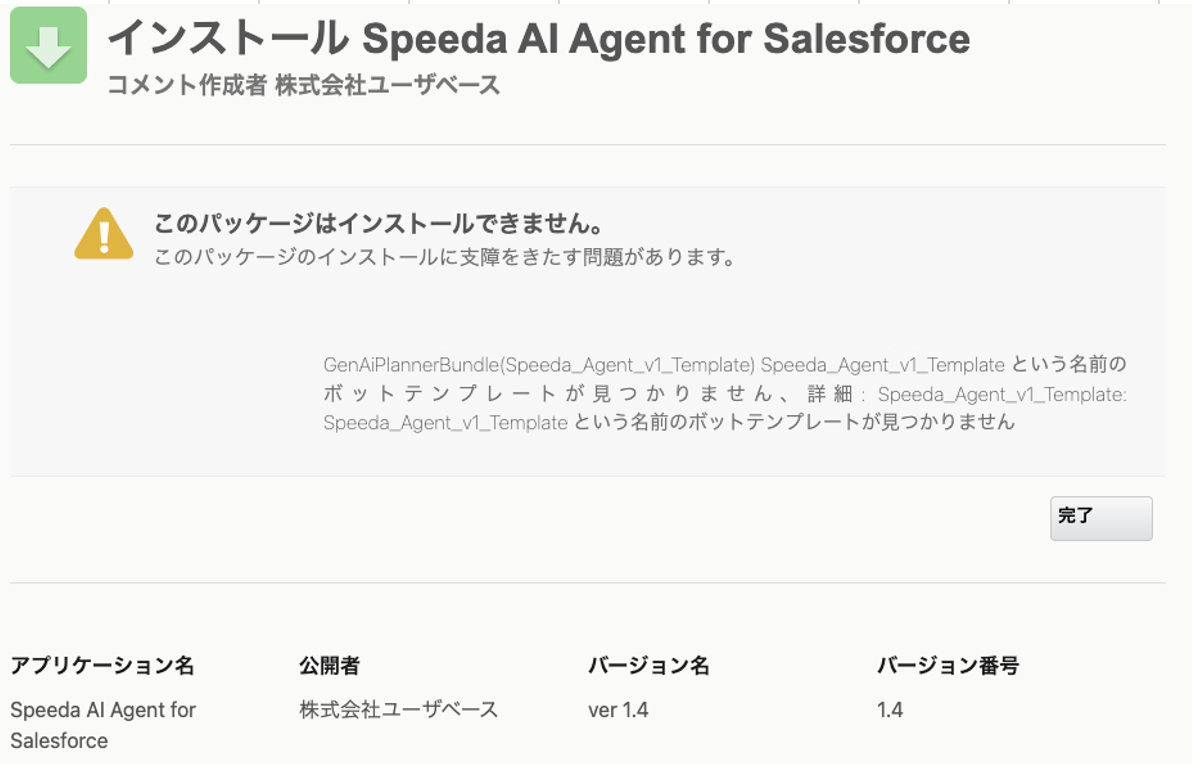Viewport: 1192px width, 764px height.
Task: Click the バージョン名 column header
Action: [x=649, y=665]
